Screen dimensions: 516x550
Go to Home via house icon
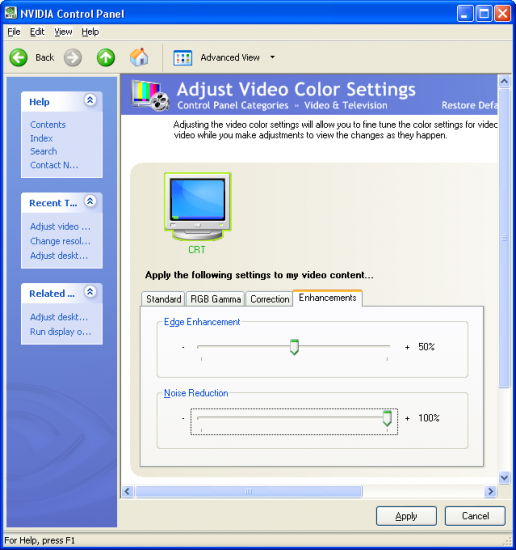(x=139, y=57)
